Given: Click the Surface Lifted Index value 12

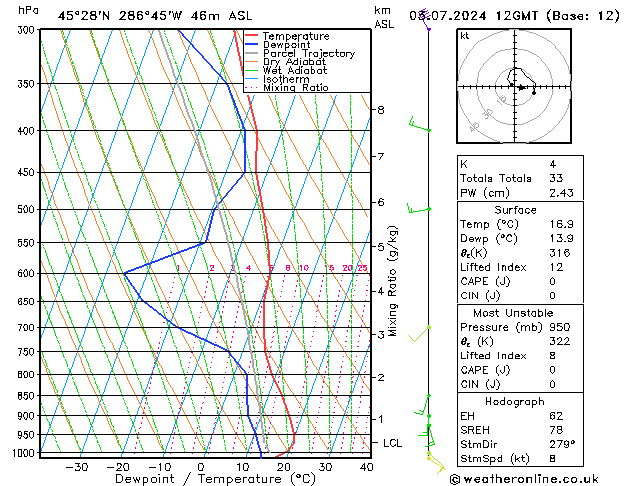Looking at the screenshot, I should coord(556,267).
